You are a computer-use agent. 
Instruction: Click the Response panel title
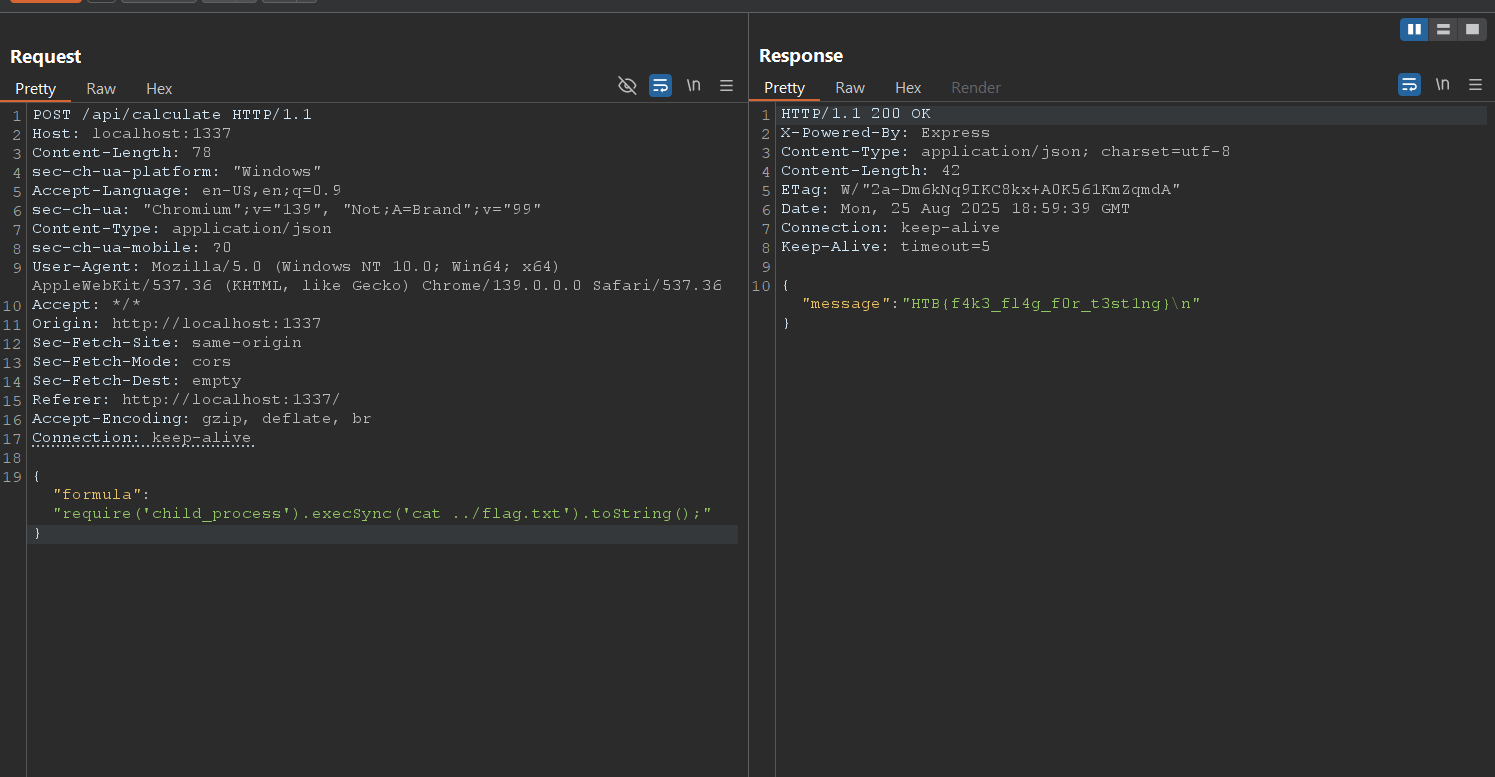tap(801, 56)
